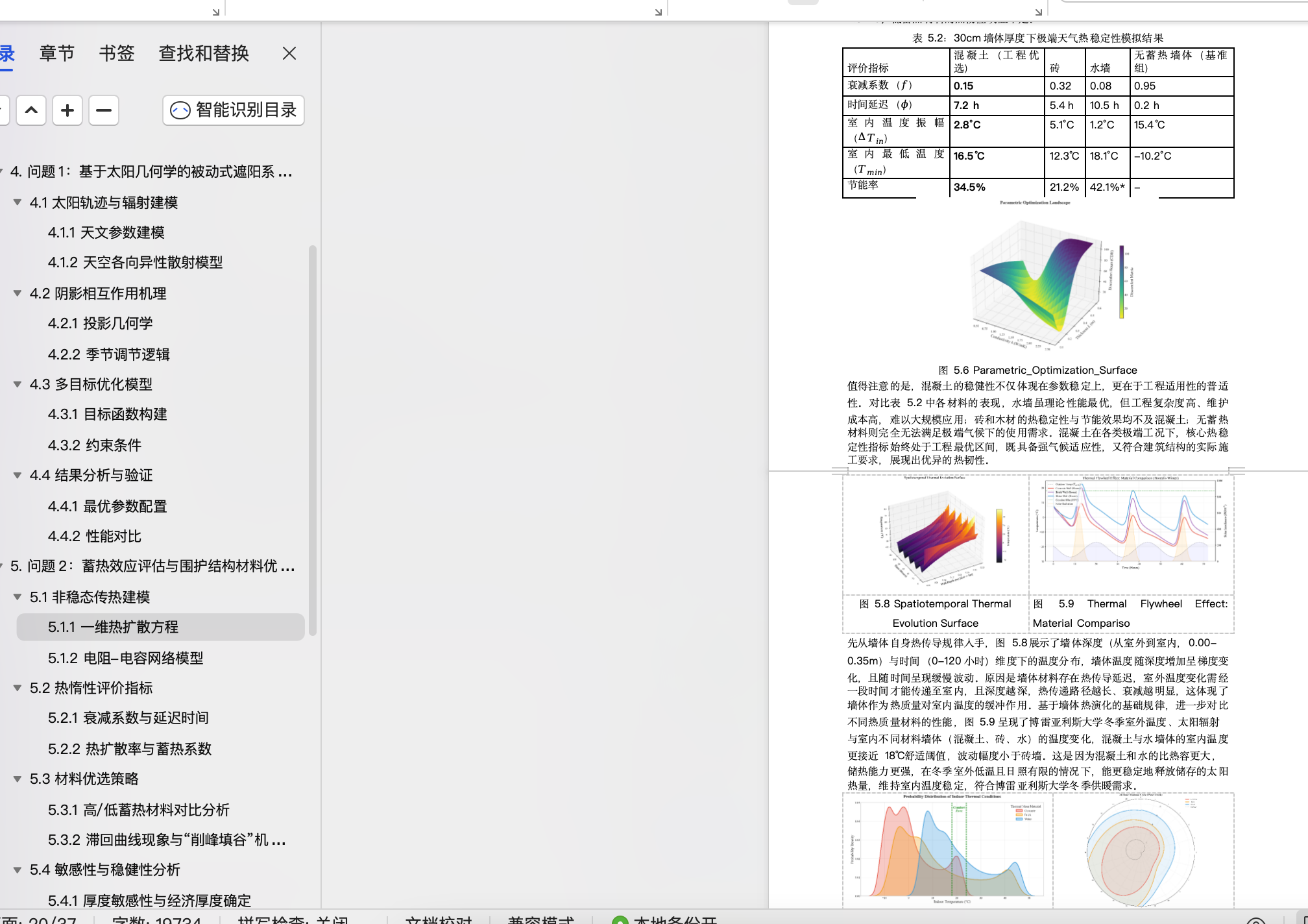Click the polar thermal cycle chart
Viewport: 1308px width, 924px height.
tap(1142, 850)
